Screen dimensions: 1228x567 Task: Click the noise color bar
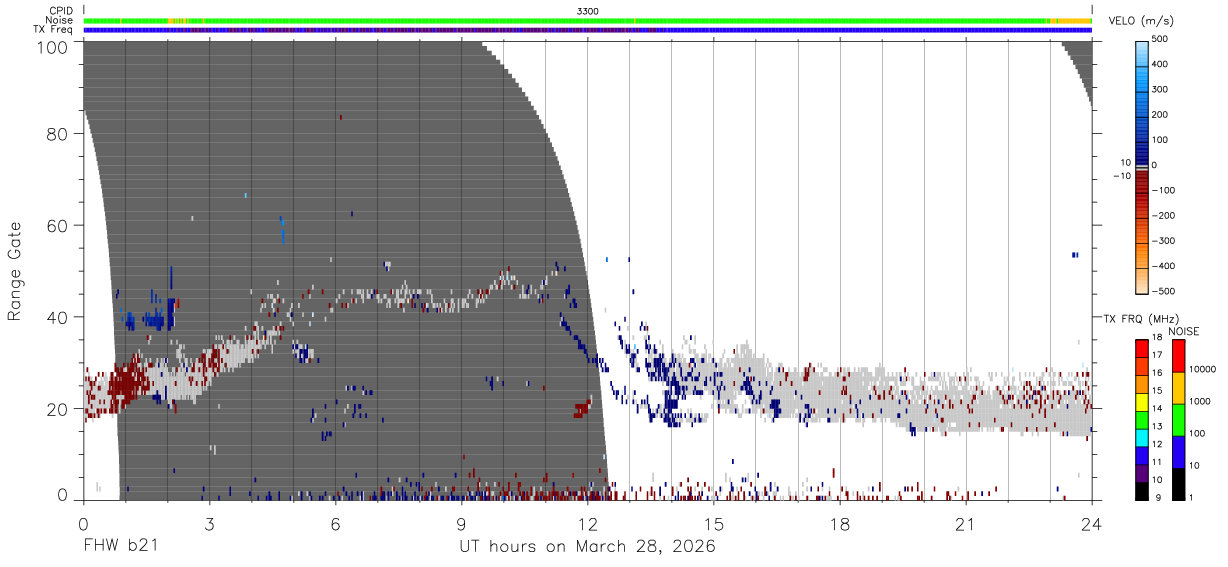click(x=1180, y=419)
